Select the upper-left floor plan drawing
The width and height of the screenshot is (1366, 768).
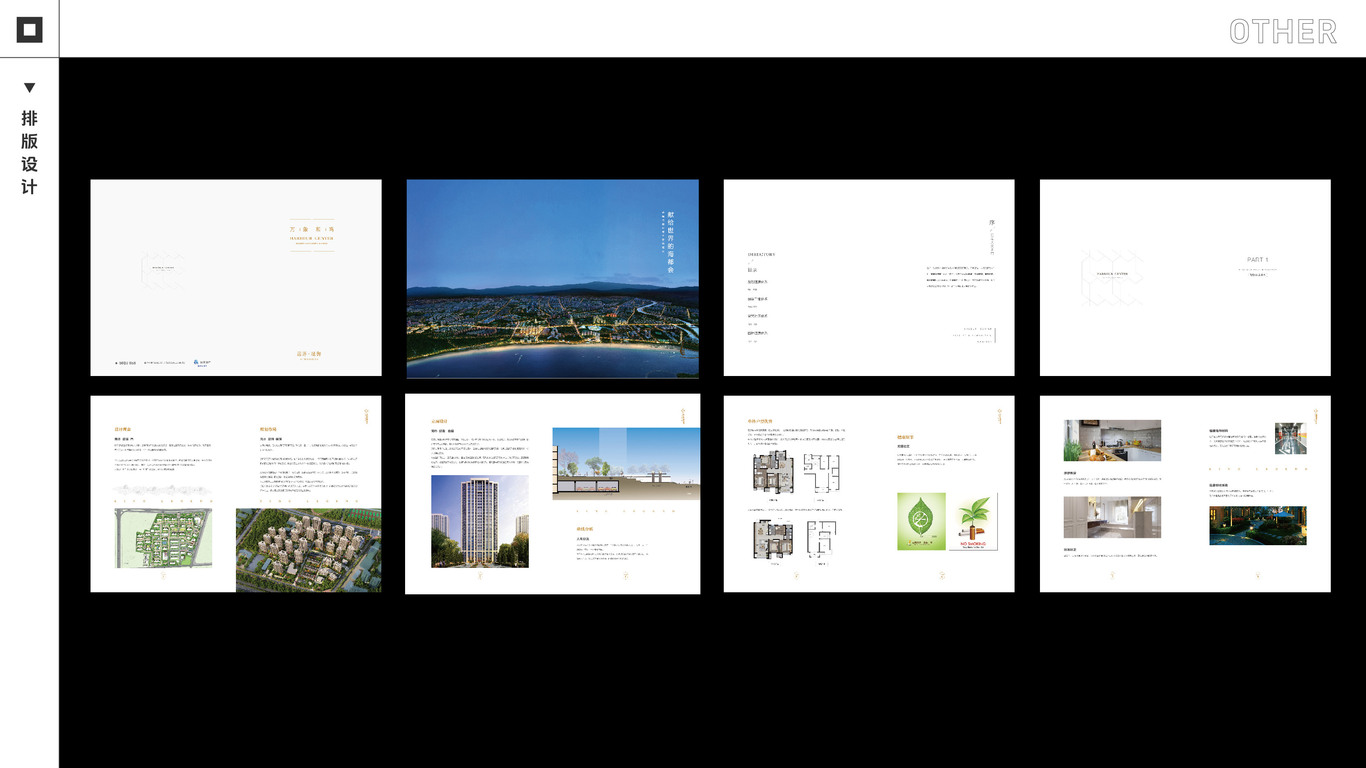point(772,473)
